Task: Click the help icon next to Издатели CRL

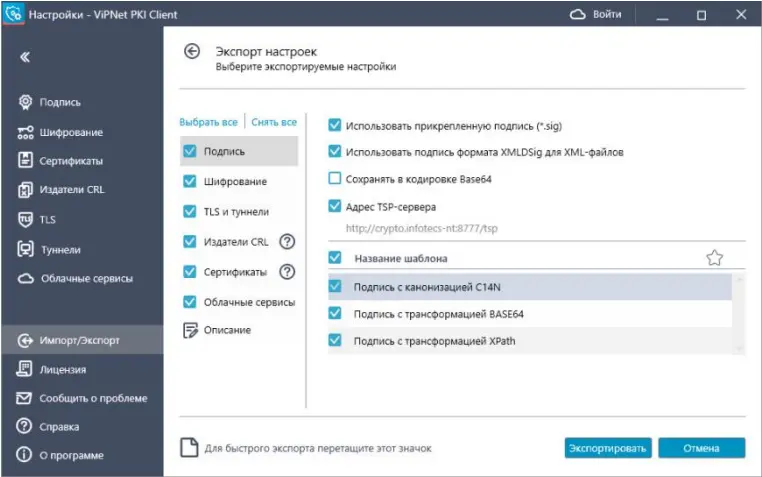Action: point(287,241)
